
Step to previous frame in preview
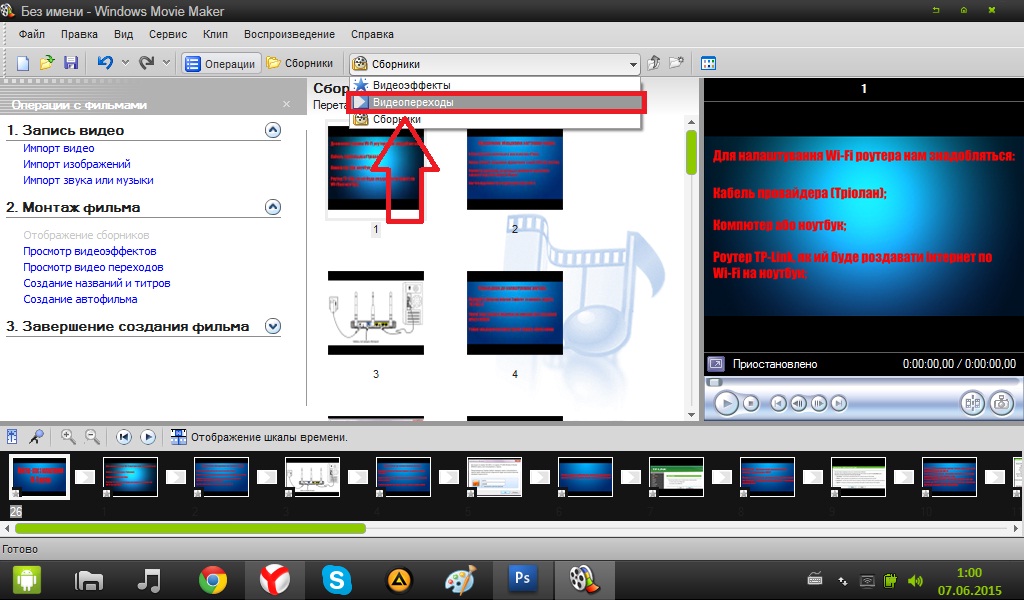(798, 403)
